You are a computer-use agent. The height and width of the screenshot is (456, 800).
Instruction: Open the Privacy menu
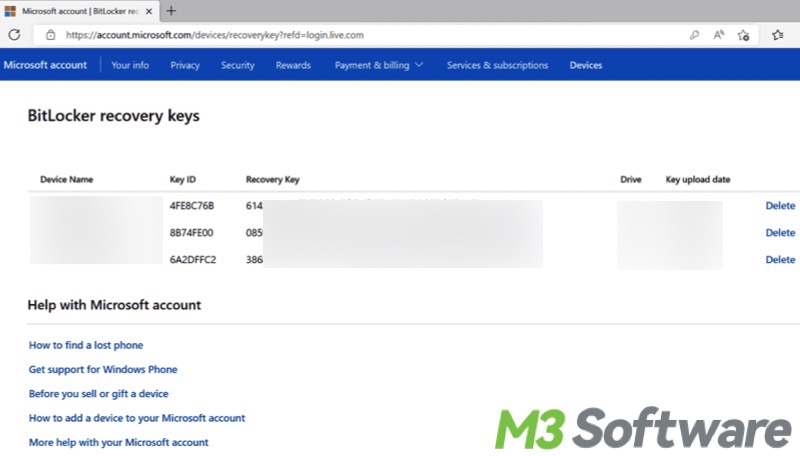185,65
